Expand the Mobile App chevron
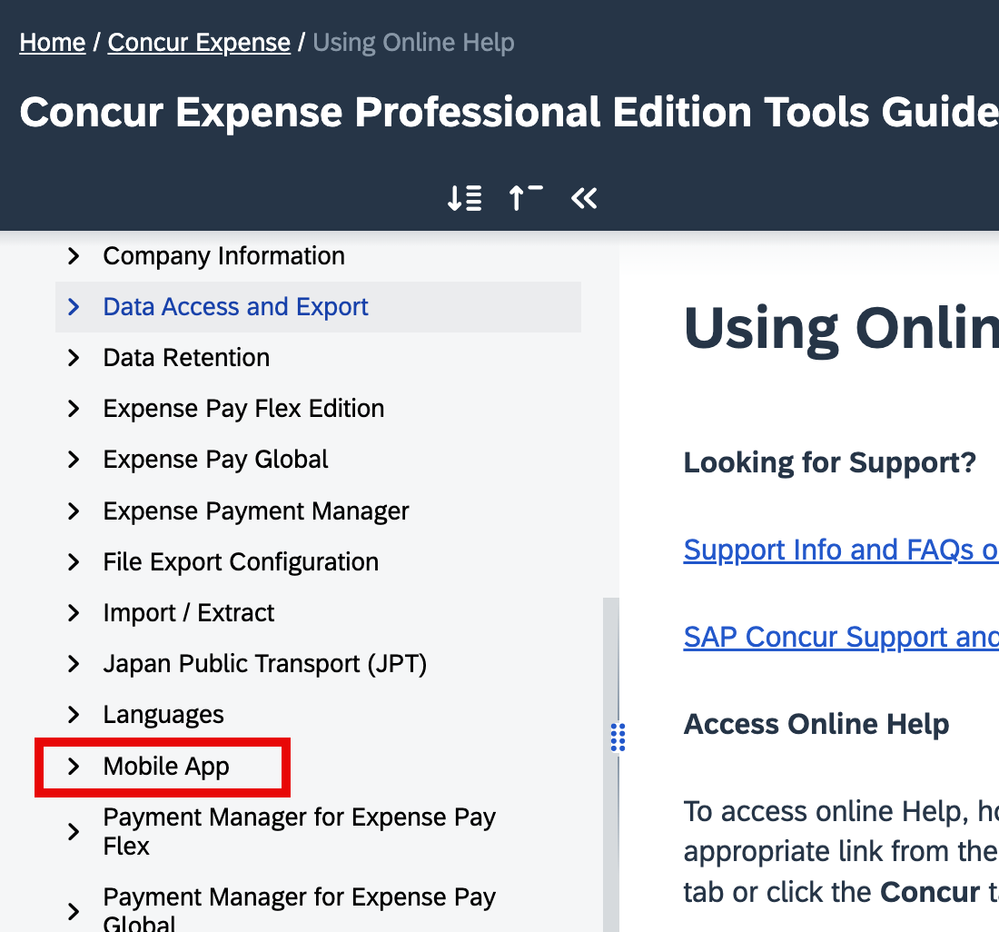The width and height of the screenshot is (999, 932). [x=74, y=766]
